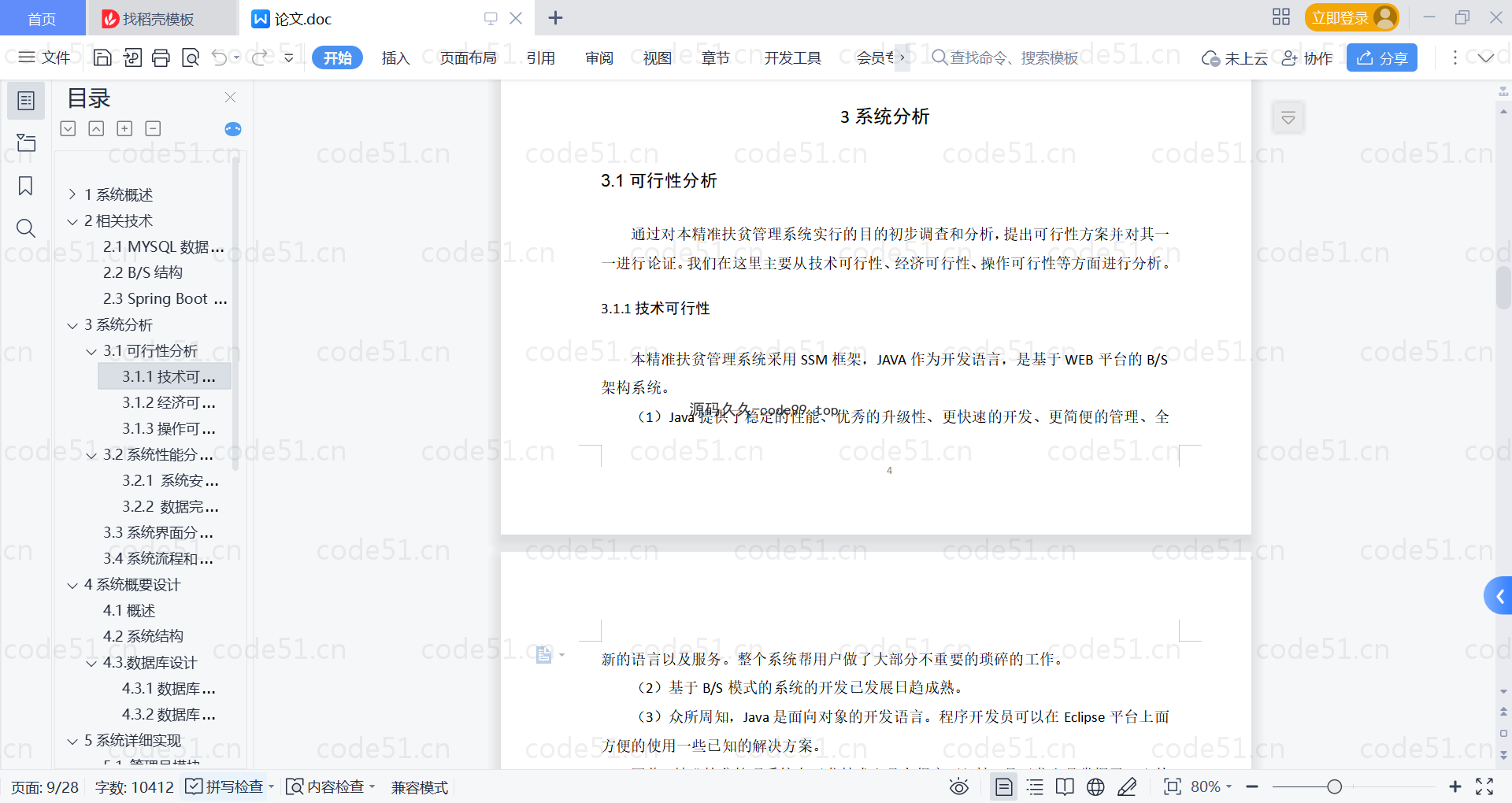Open the search icon in left sidebar

click(25, 228)
